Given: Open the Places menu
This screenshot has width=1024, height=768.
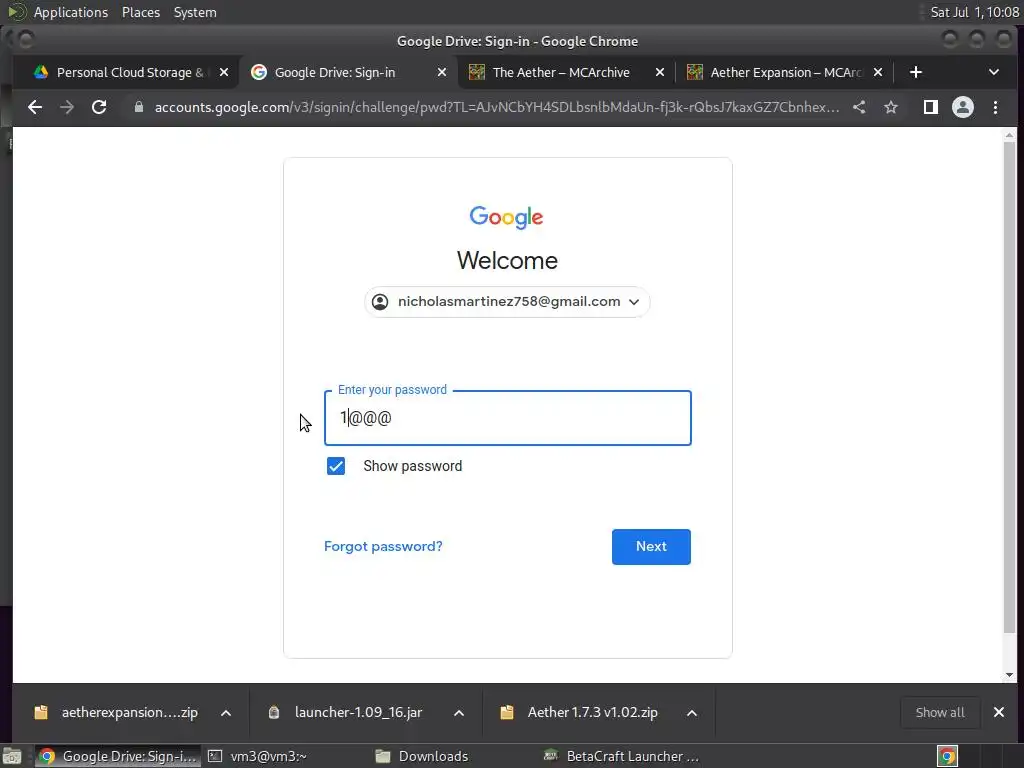Looking at the screenshot, I should [140, 12].
